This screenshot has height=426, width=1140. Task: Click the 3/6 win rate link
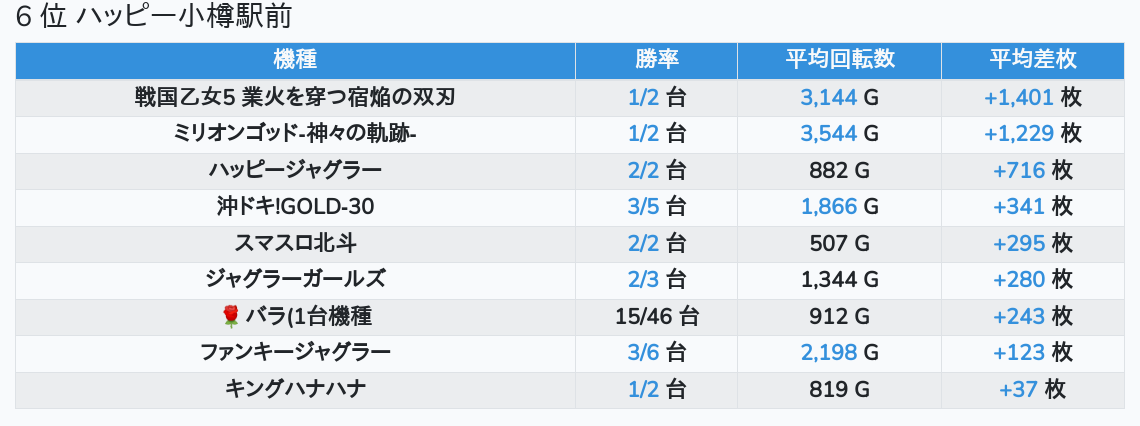643,353
